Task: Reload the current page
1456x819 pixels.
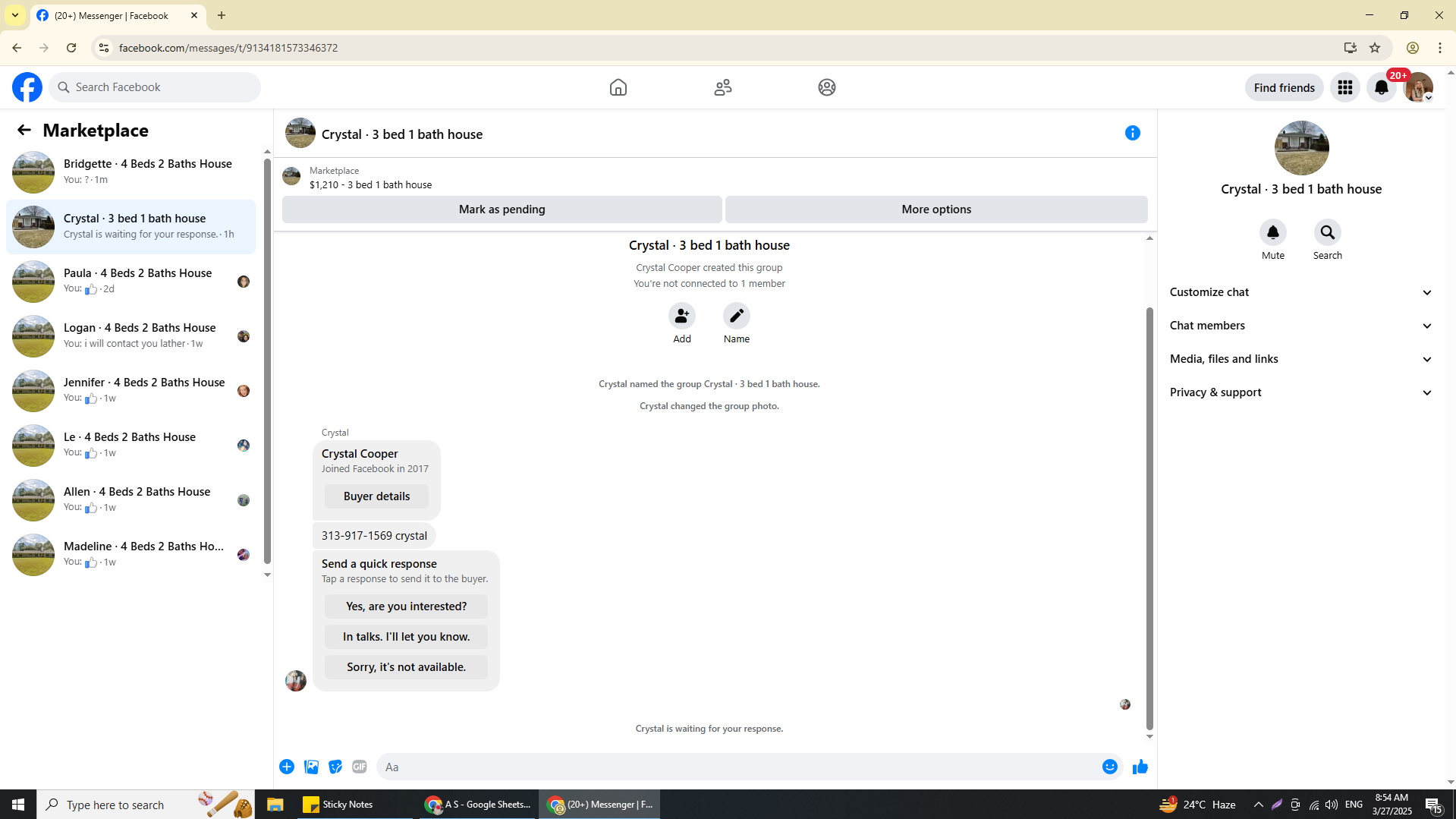Action: click(x=71, y=48)
